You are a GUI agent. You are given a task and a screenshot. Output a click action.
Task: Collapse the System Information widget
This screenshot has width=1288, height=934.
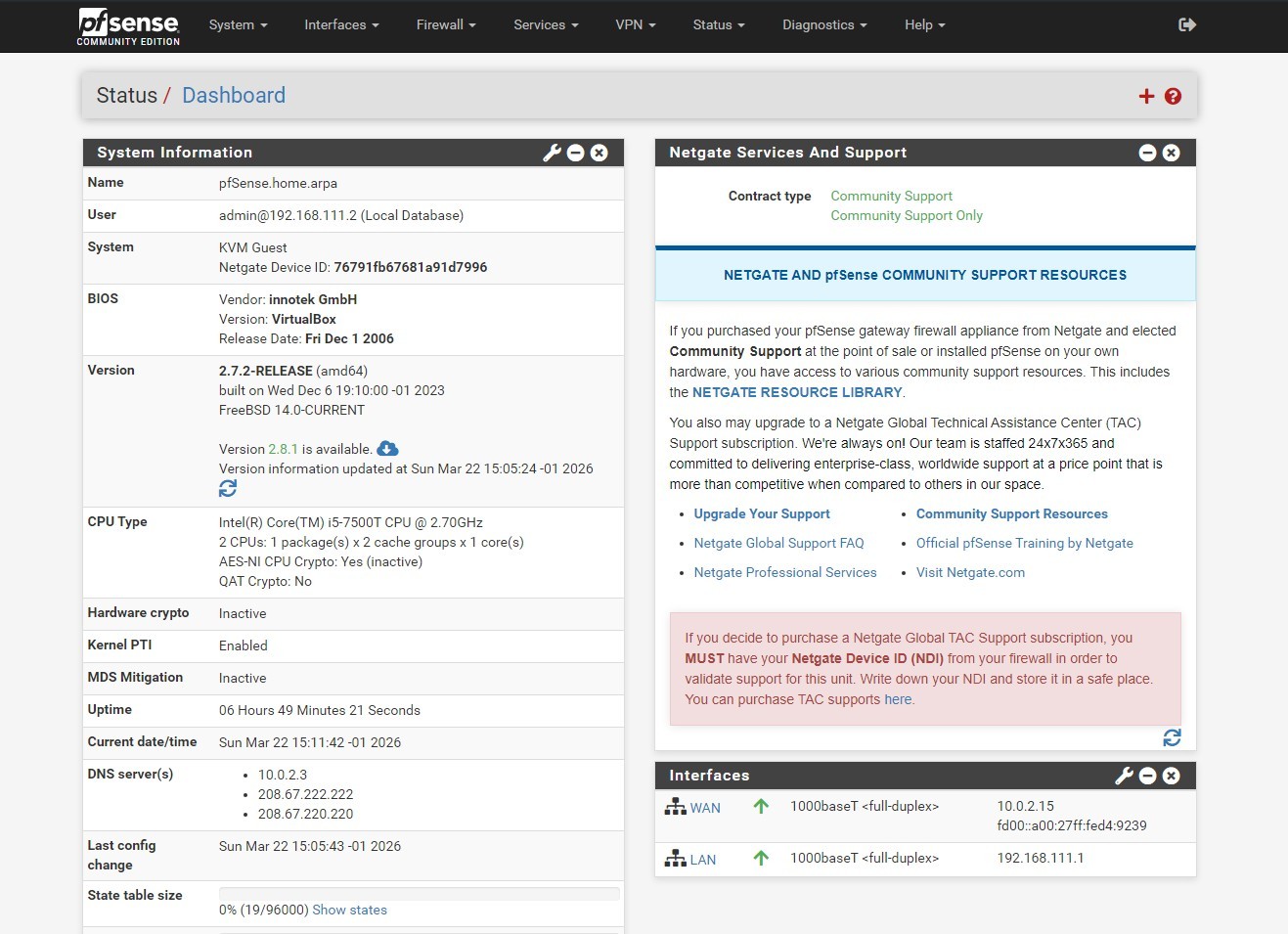point(575,153)
